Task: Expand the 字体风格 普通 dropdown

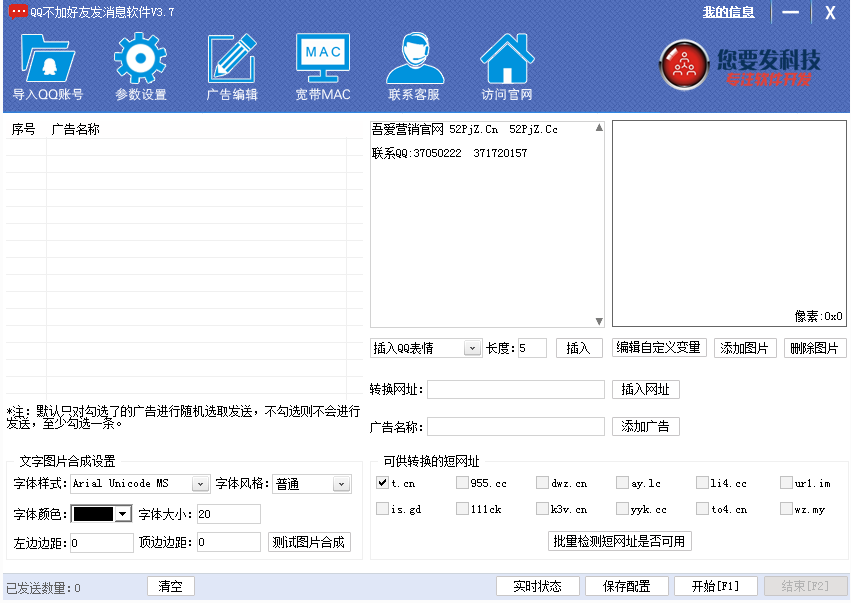Action: 341,484
